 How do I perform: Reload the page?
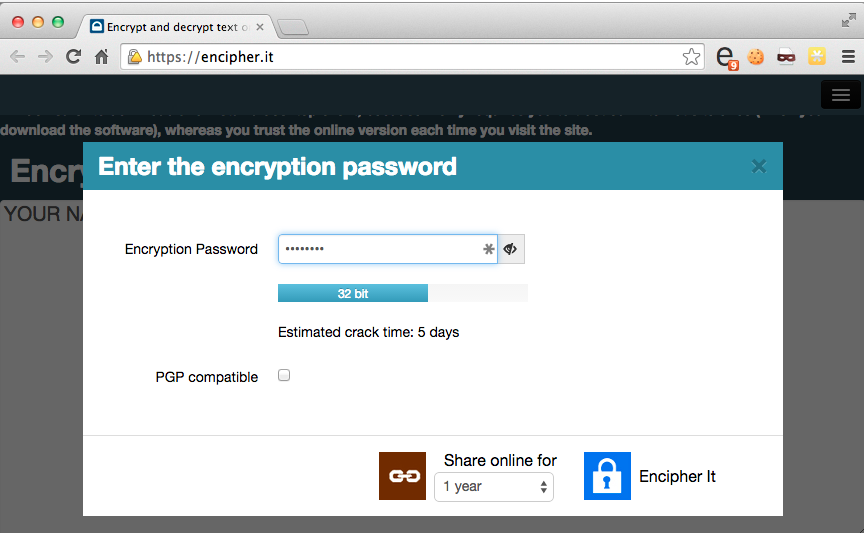73,57
